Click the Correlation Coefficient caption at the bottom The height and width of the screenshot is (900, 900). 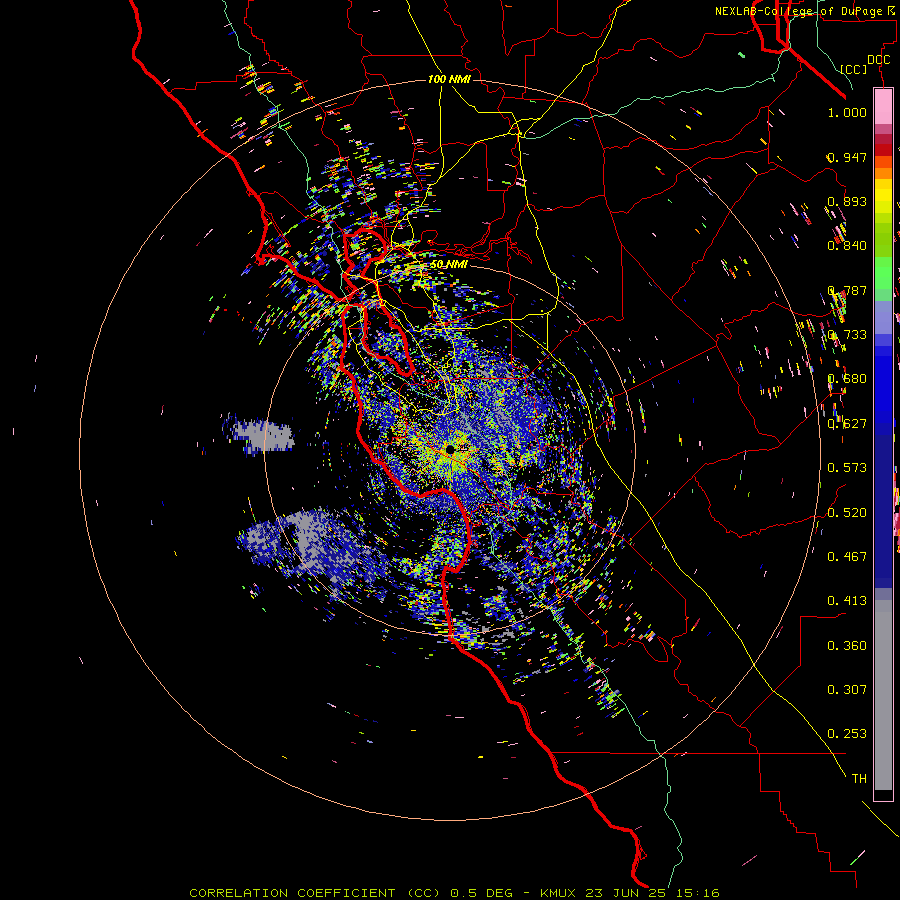tap(455, 893)
